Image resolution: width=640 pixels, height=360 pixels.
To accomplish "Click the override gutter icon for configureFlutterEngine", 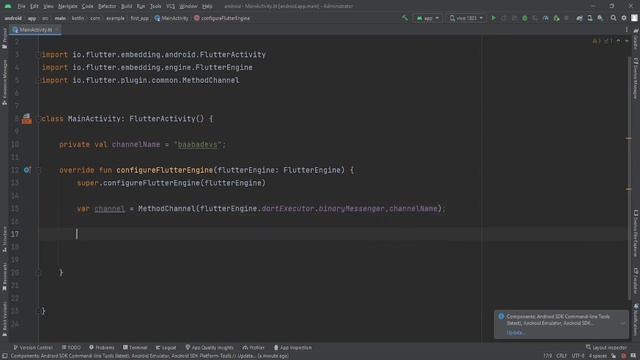I will pyautogui.click(x=27, y=170).
